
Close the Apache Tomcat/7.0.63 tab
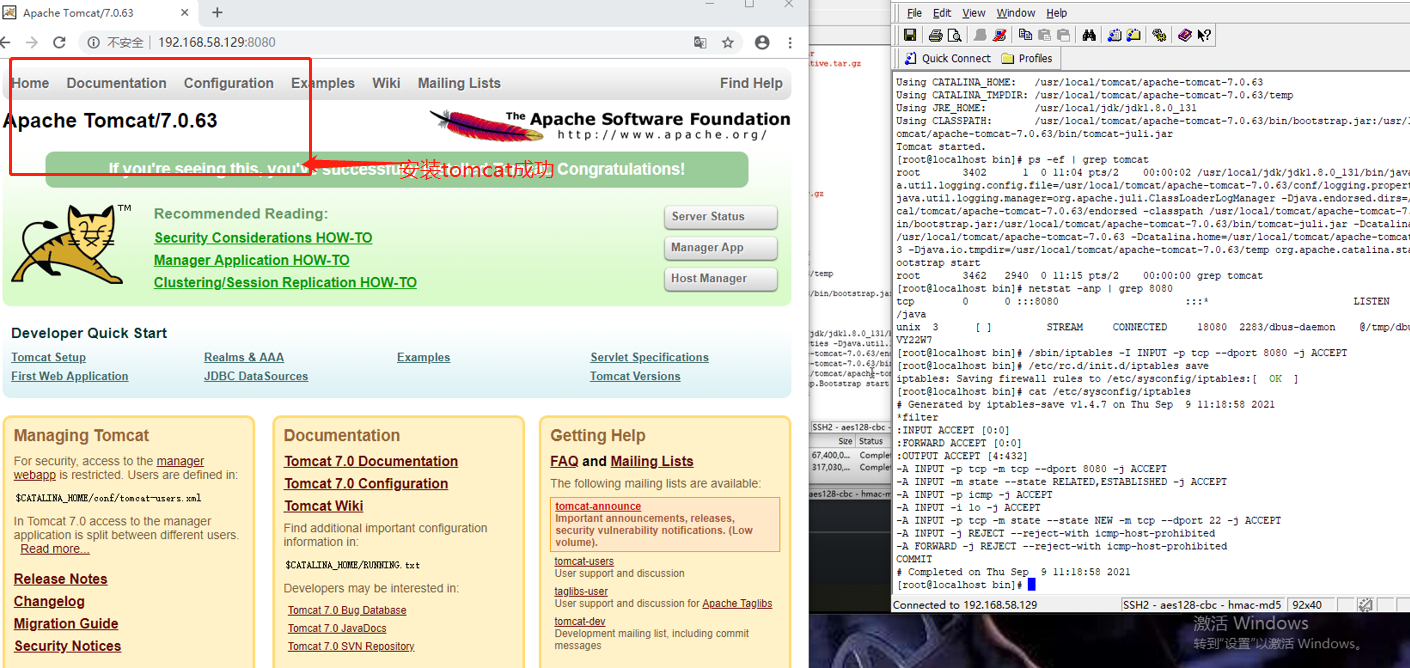187,13
